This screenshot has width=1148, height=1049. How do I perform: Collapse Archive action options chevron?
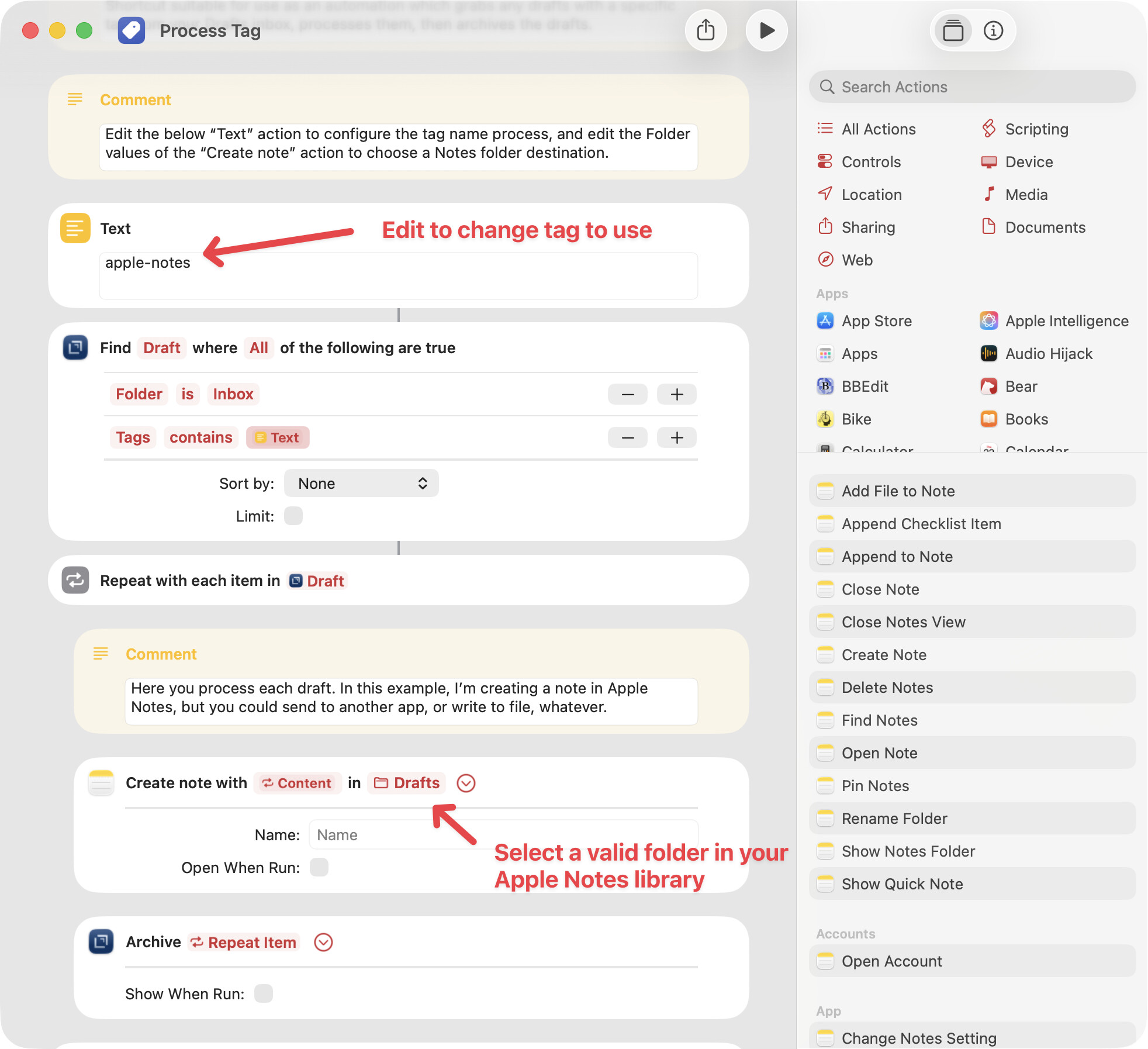[323, 942]
